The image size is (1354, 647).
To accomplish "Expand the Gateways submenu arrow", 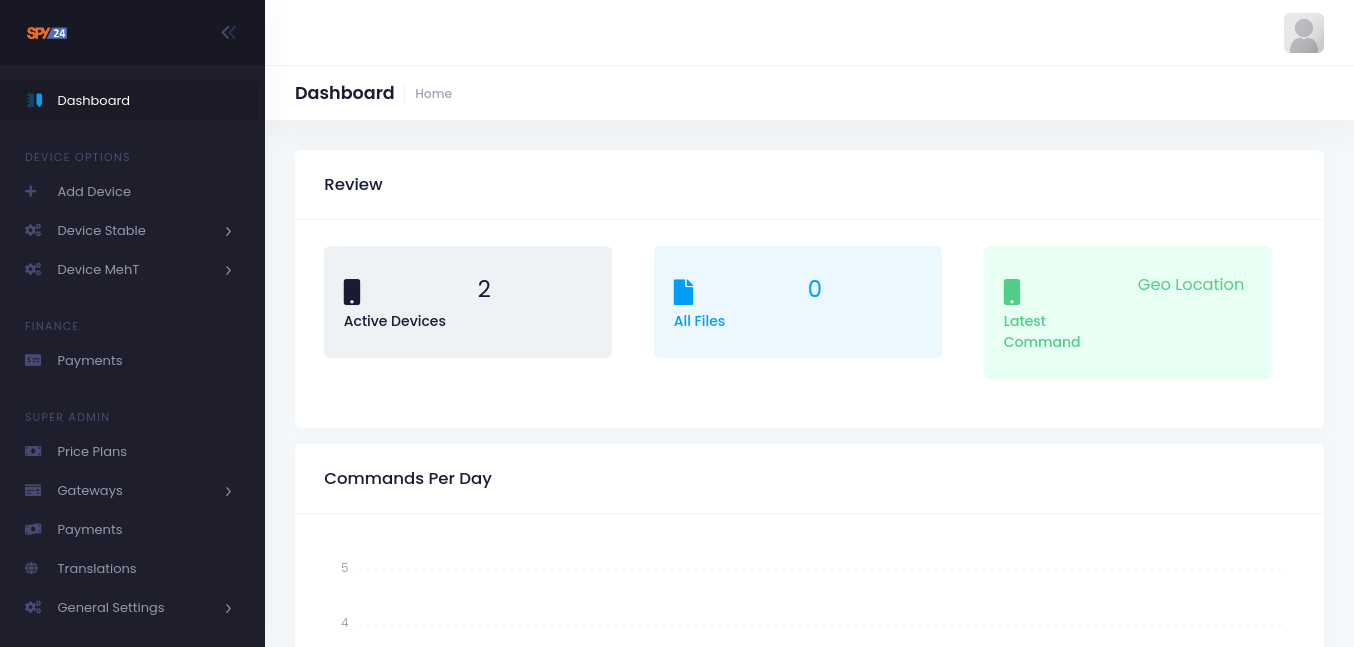I will click(x=228, y=491).
